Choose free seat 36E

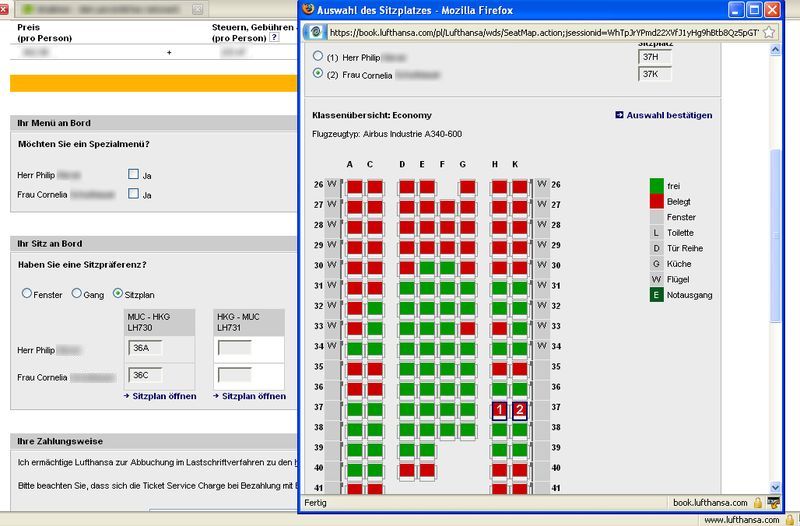427,390
